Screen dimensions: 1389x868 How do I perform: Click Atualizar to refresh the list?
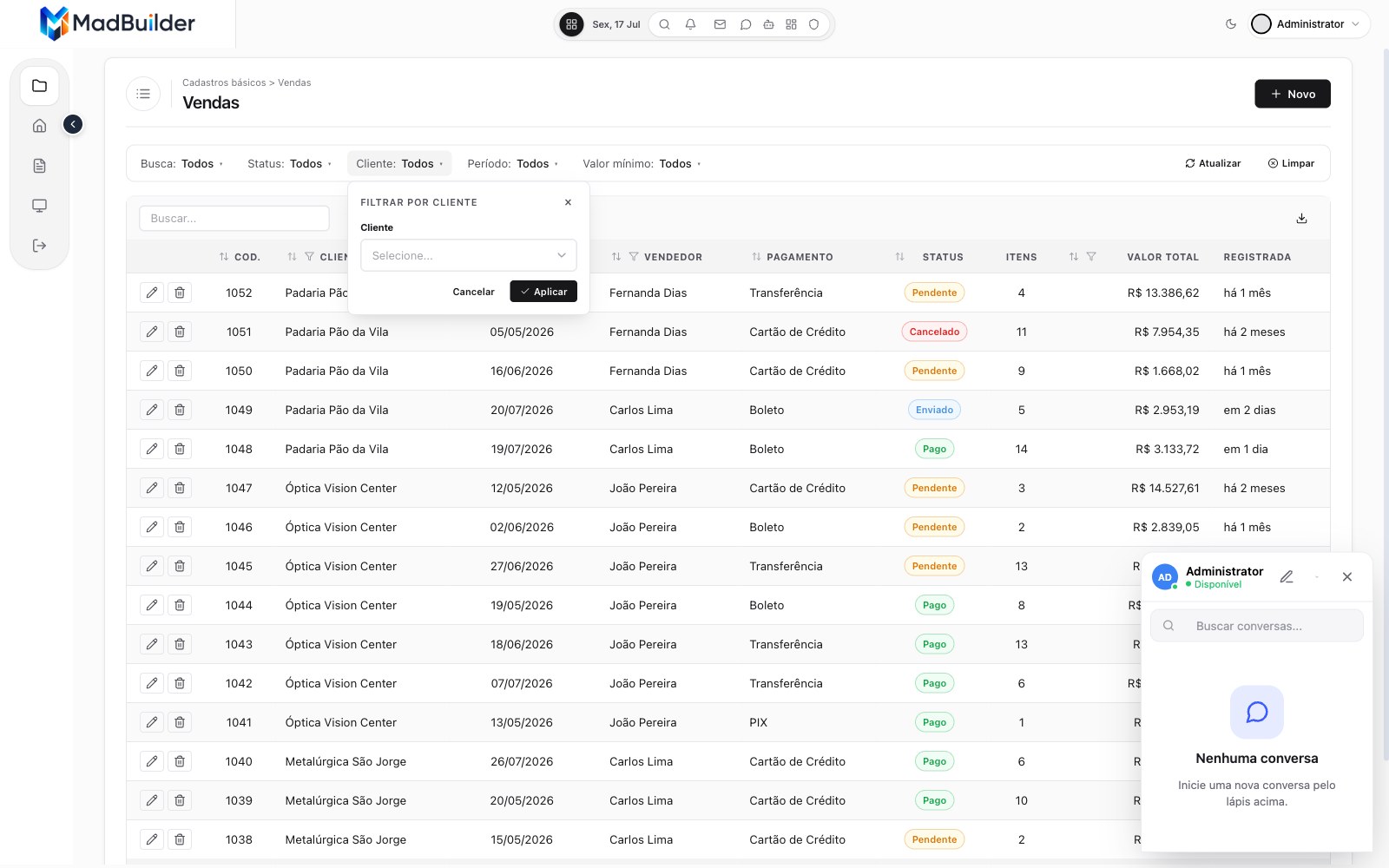pos(1213,163)
